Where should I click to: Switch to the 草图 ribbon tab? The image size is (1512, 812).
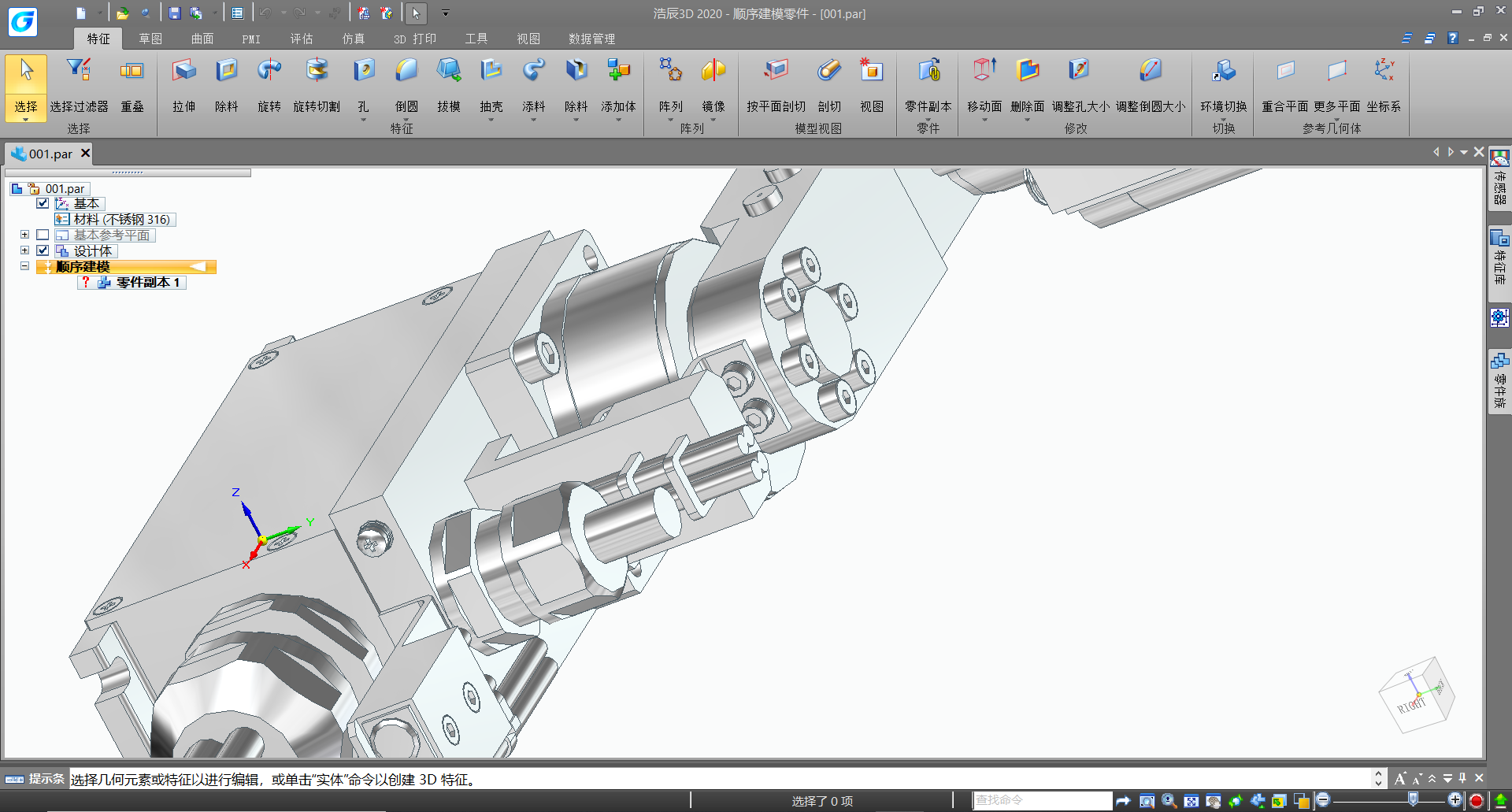150,39
